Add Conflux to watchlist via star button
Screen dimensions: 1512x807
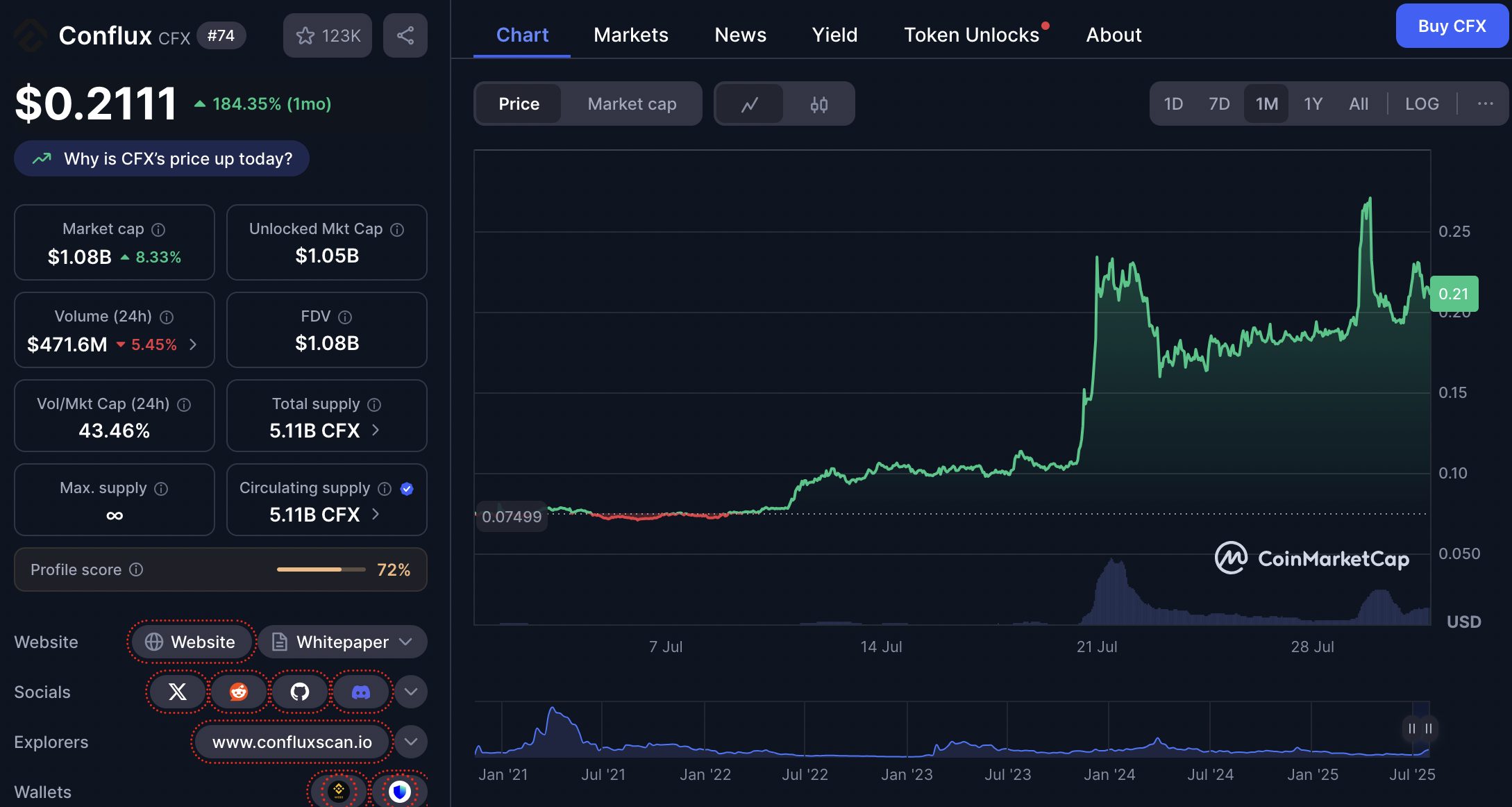328,35
